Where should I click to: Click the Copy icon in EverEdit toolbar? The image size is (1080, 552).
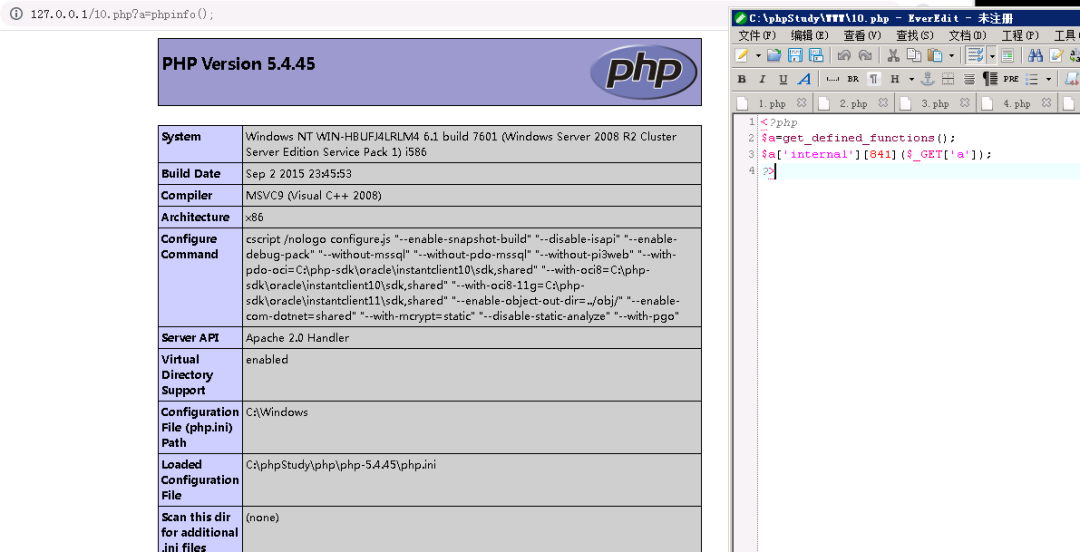pyautogui.click(x=914, y=56)
